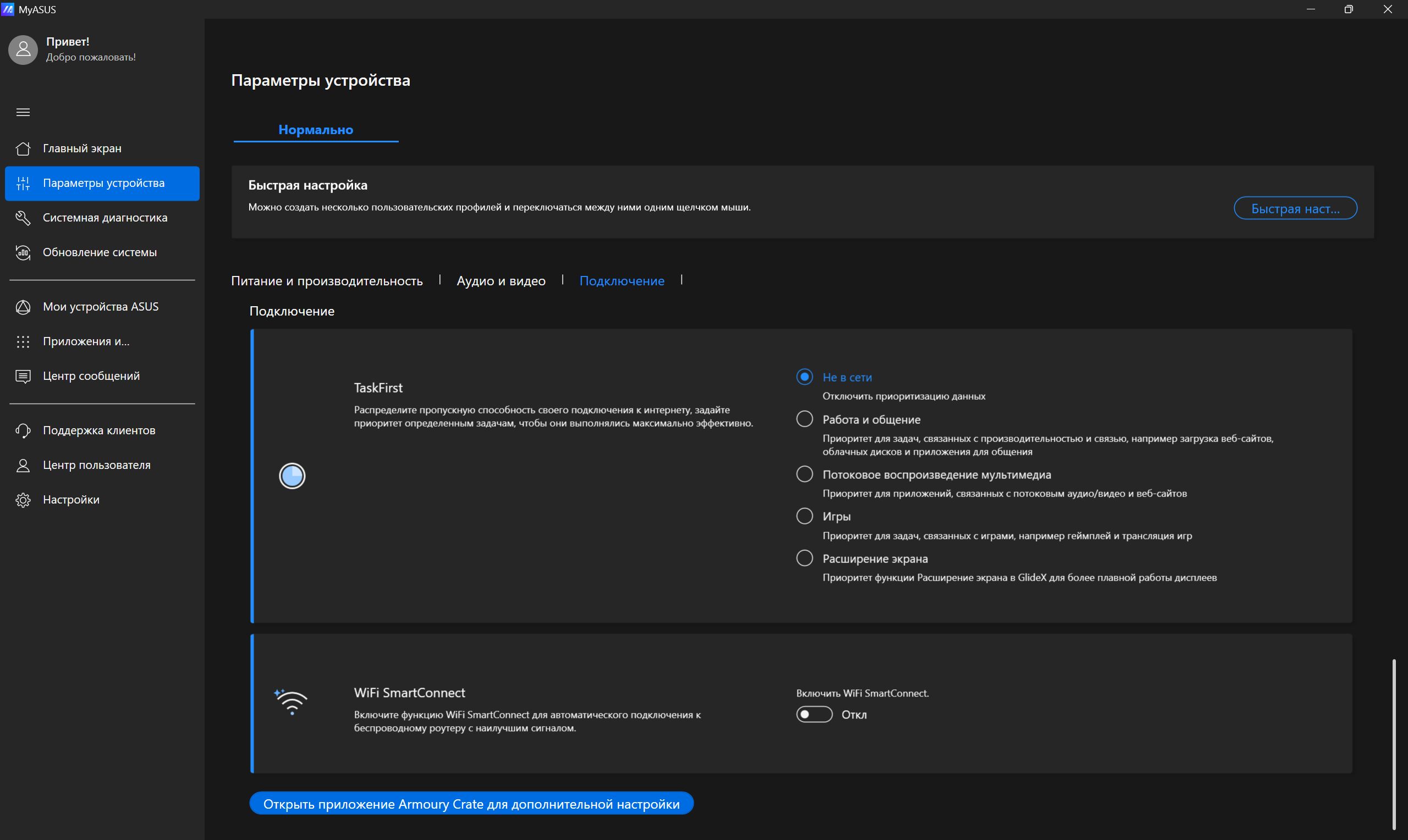This screenshot has height=840, width=1408.
Task: Close the MyASUS window
Action: [1388, 9]
